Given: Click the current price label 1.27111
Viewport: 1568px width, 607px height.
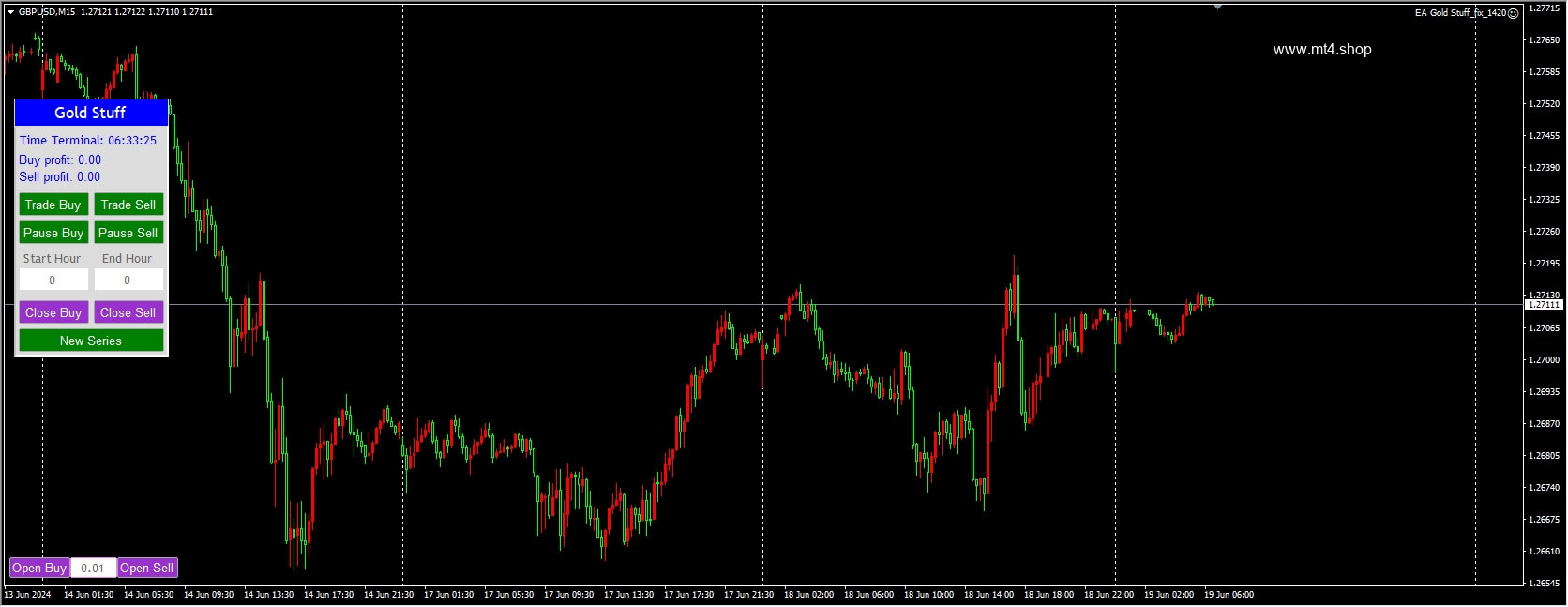Looking at the screenshot, I should click(x=1544, y=305).
